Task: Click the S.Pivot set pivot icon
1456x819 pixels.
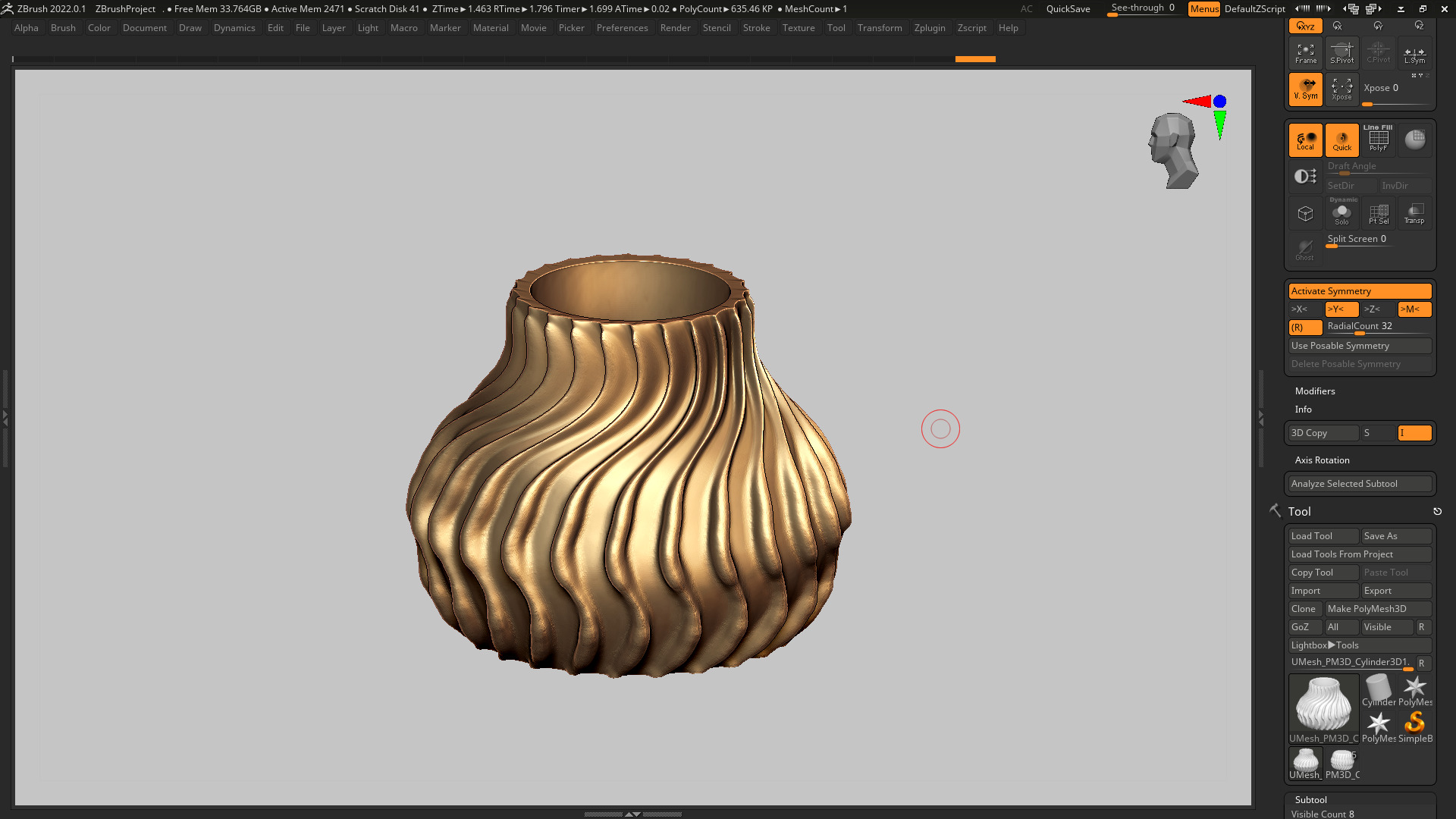Action: pos(1341,53)
